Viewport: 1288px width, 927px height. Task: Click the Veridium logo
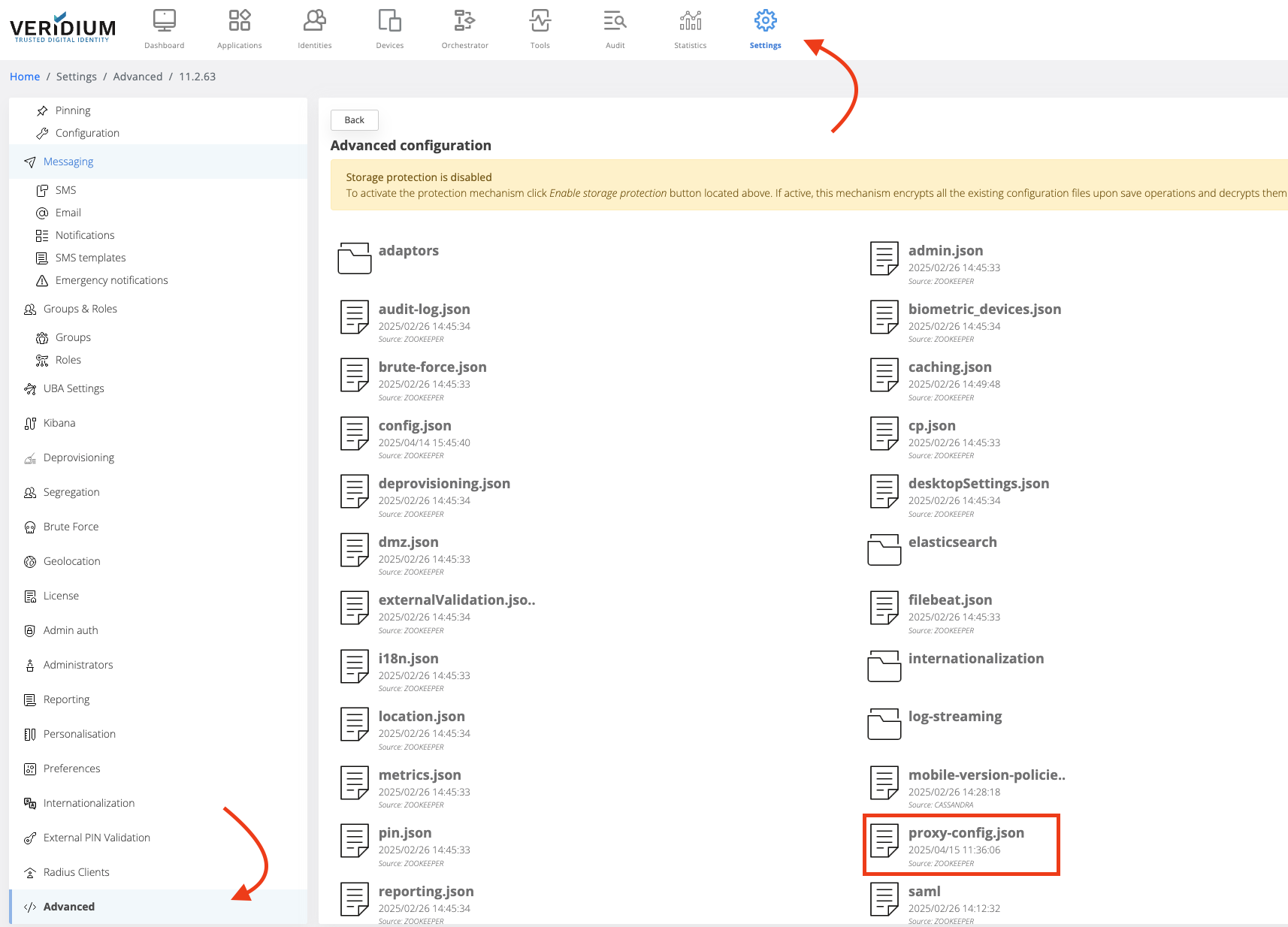pyautogui.click(x=63, y=29)
